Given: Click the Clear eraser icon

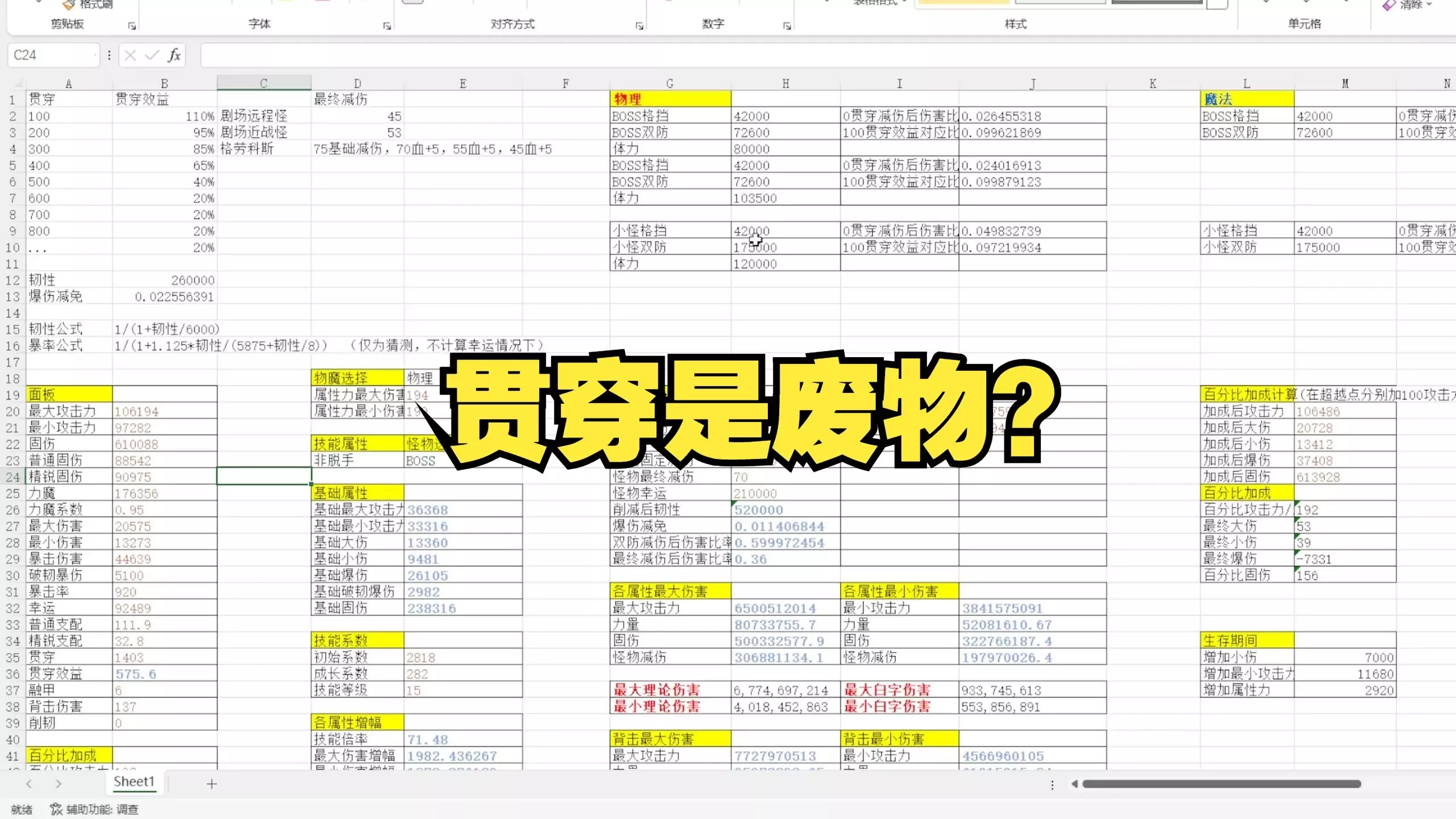Looking at the screenshot, I should 1389,5.
